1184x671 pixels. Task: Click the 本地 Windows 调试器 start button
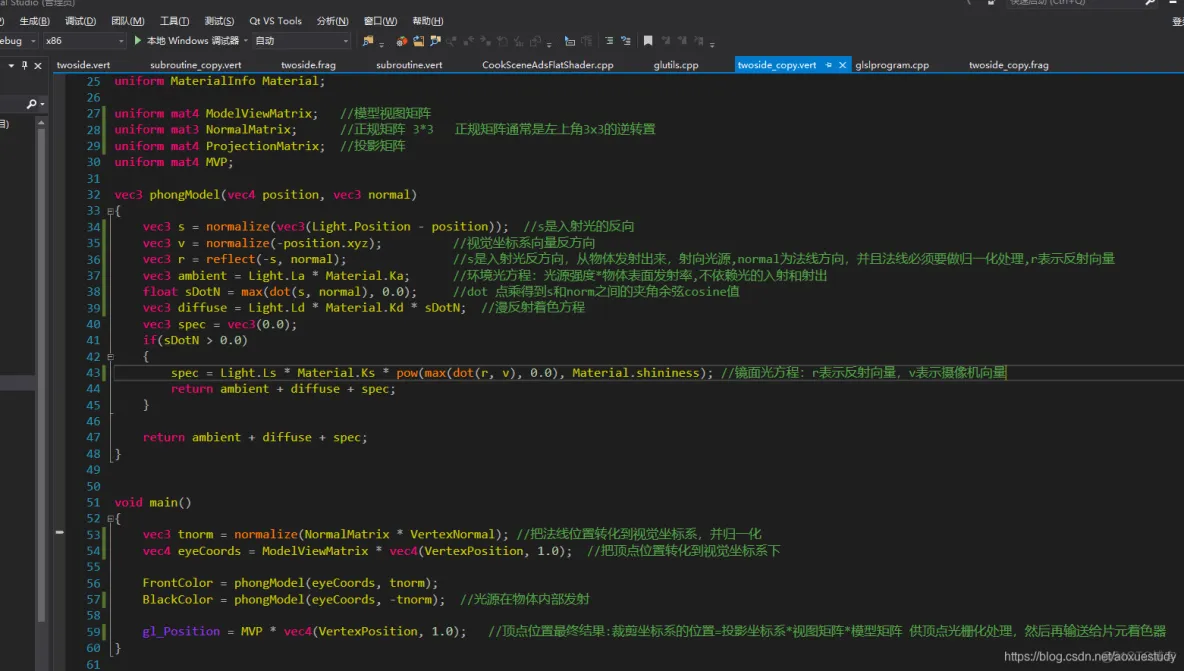click(x=187, y=41)
